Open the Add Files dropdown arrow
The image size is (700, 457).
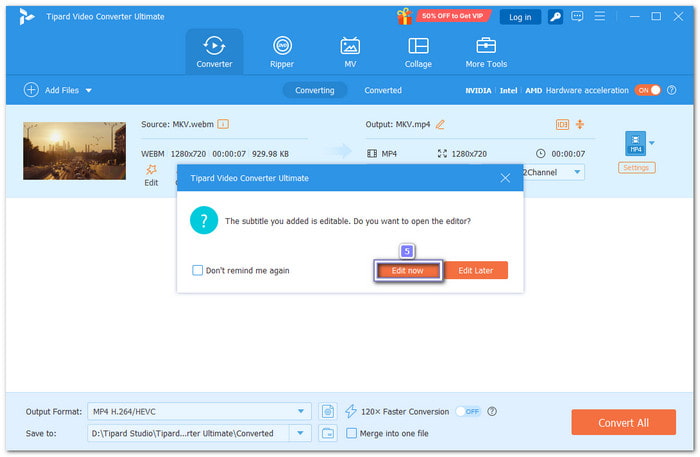88,90
